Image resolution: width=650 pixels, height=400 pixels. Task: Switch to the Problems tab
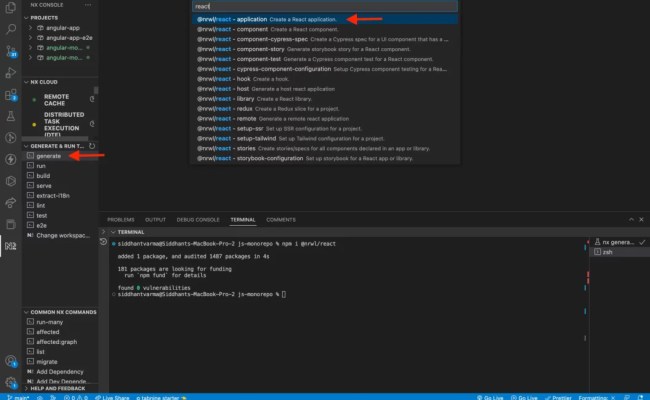[121, 220]
